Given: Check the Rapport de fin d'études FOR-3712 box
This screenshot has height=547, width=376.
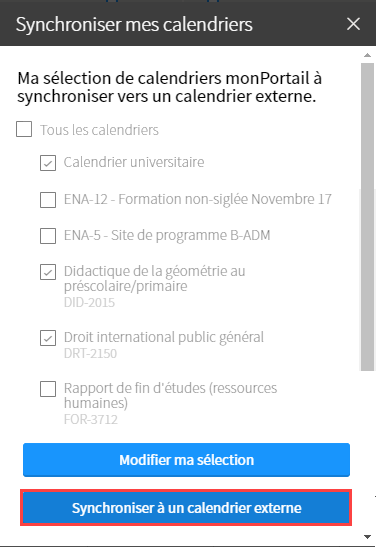Looking at the screenshot, I should [48, 389].
